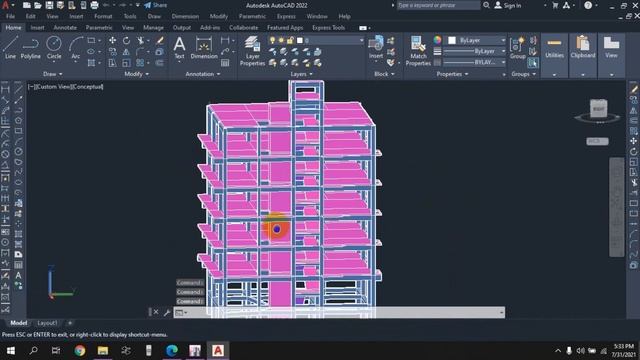The width and height of the screenshot is (640, 360).
Task: Select the Rectangle tool in Draw panel
Action: pos(91,40)
